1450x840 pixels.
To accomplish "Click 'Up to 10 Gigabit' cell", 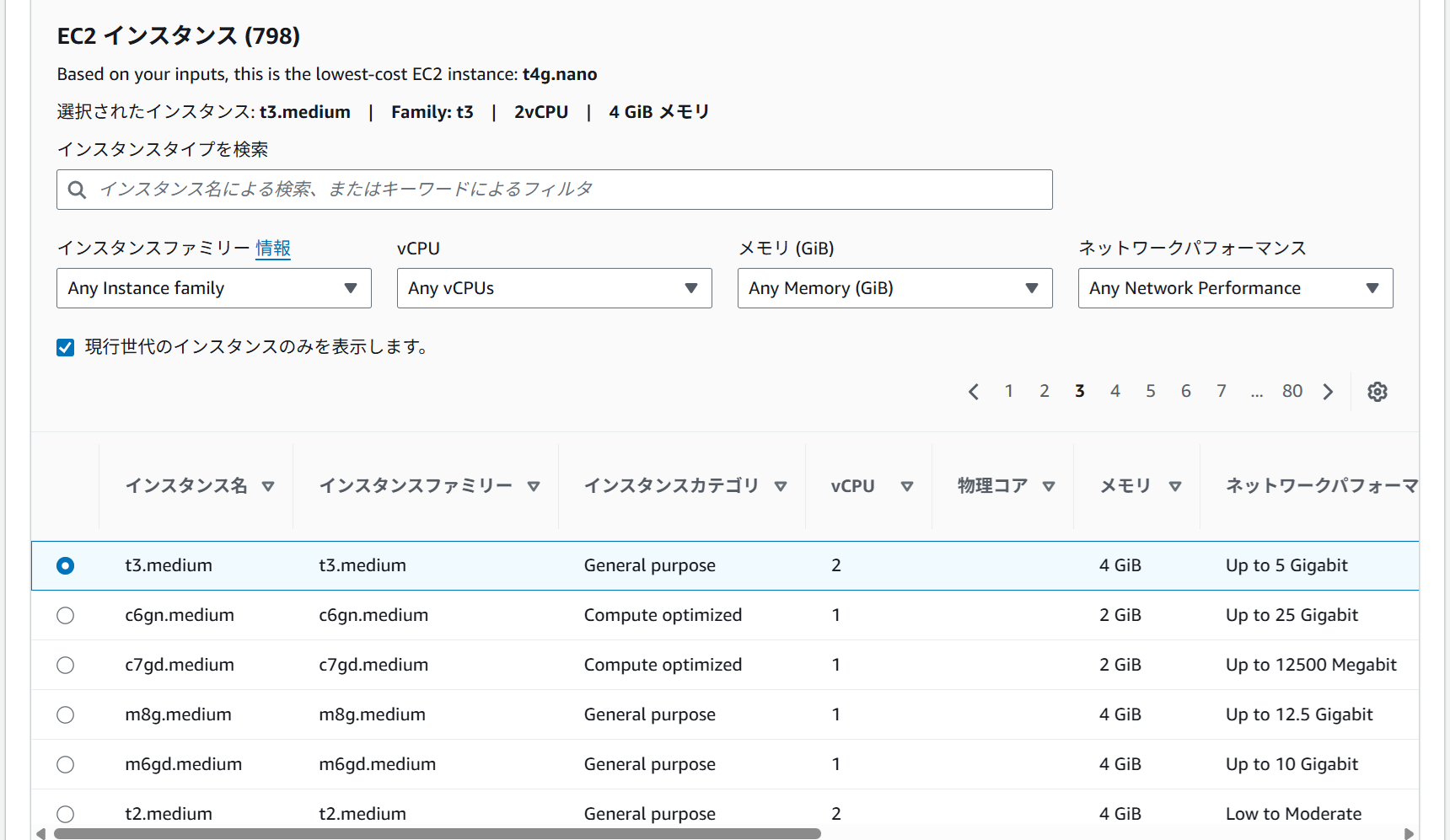I will (x=1292, y=764).
